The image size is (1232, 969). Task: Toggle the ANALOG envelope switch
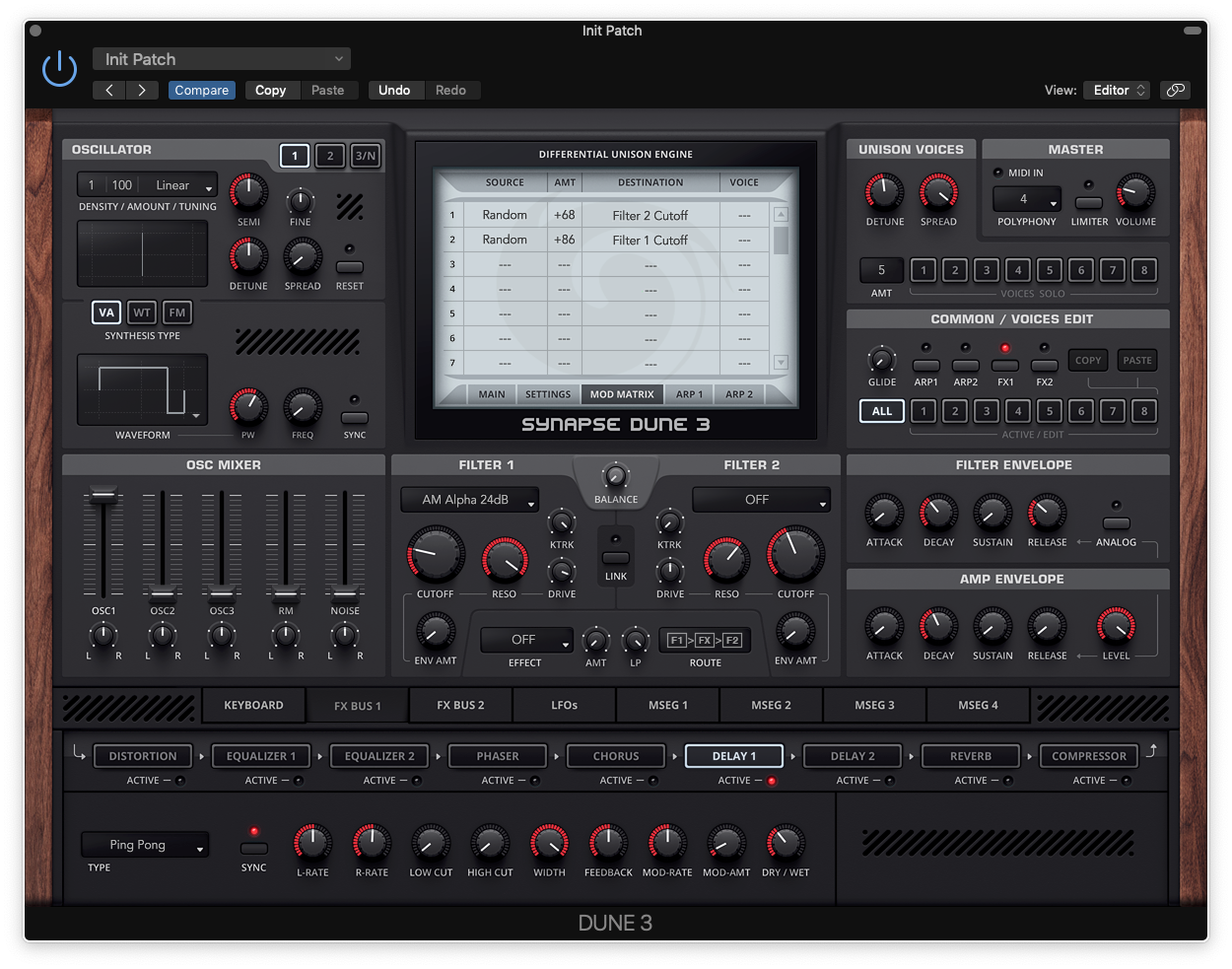tap(1116, 523)
